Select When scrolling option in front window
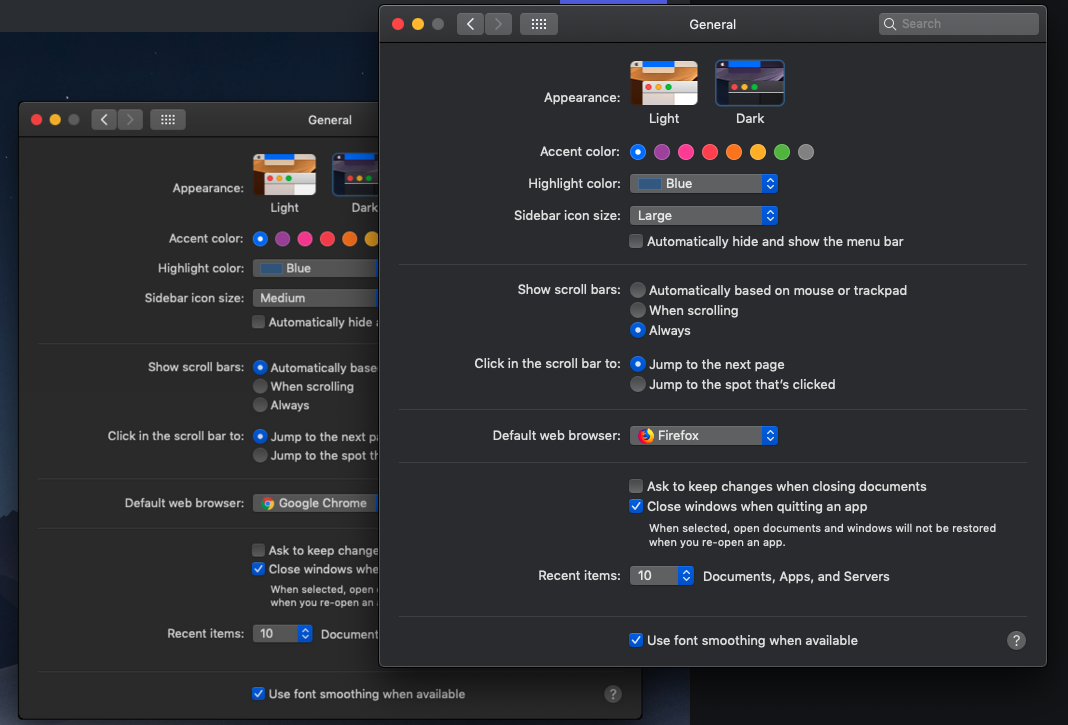The width and height of the screenshot is (1068, 725). click(x=638, y=310)
